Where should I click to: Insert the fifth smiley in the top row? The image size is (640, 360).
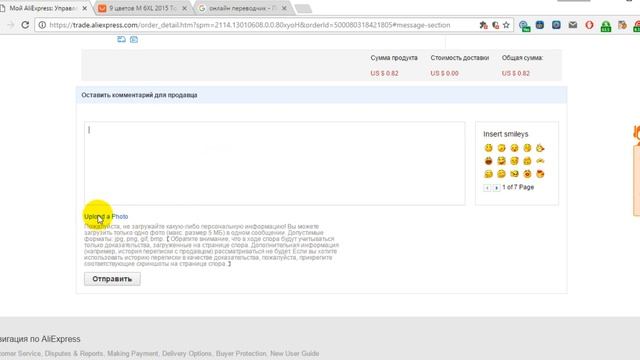coord(540,148)
